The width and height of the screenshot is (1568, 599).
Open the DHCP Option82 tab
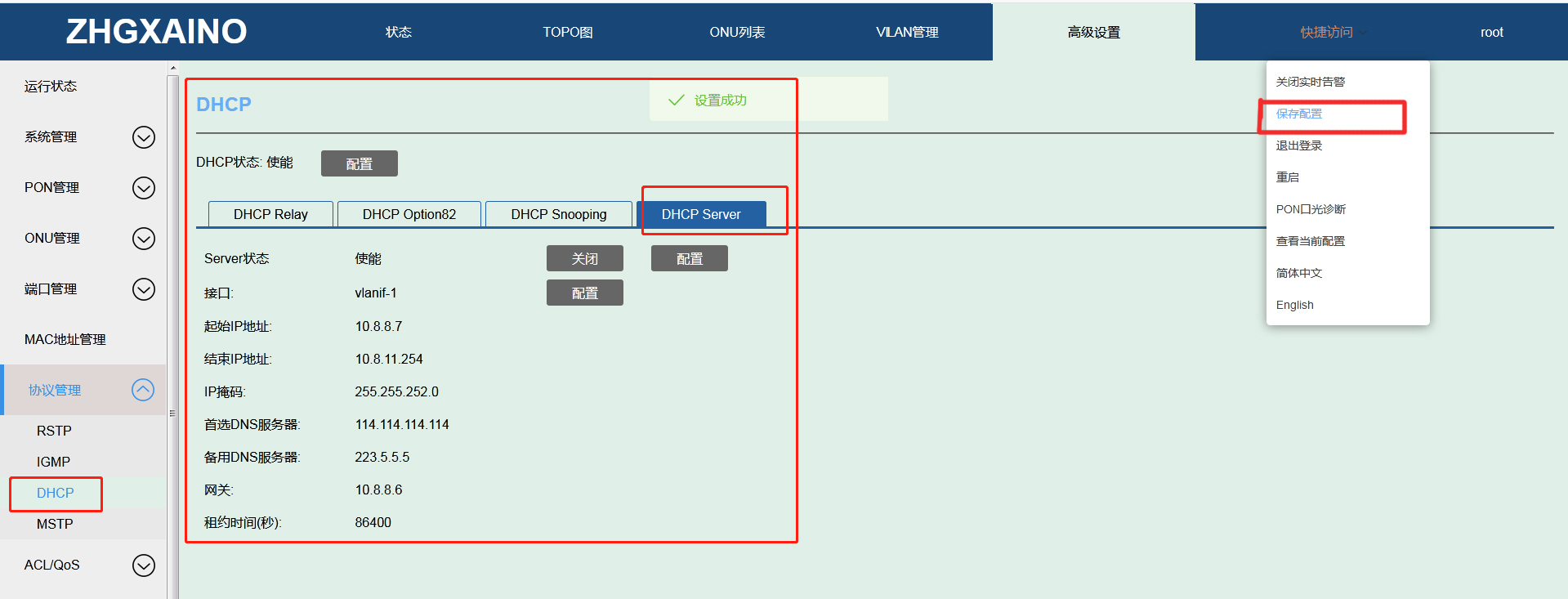tap(409, 214)
